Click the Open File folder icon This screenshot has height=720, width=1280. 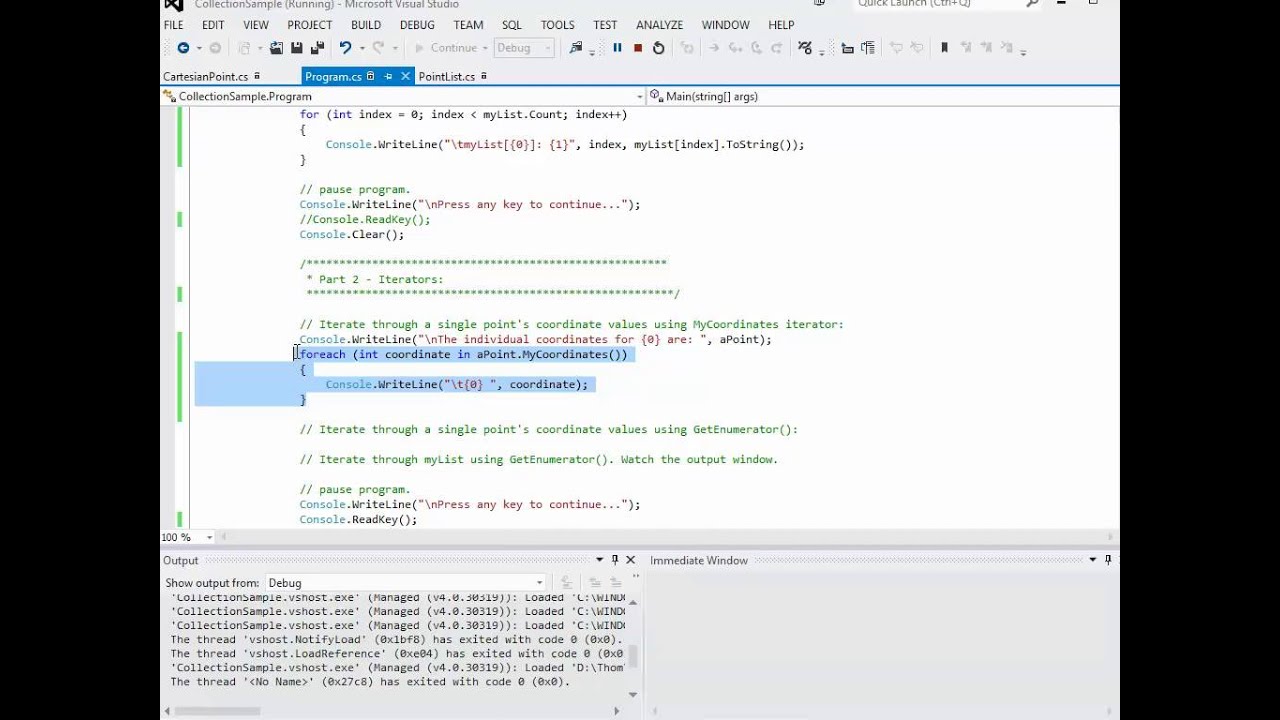(x=276, y=48)
